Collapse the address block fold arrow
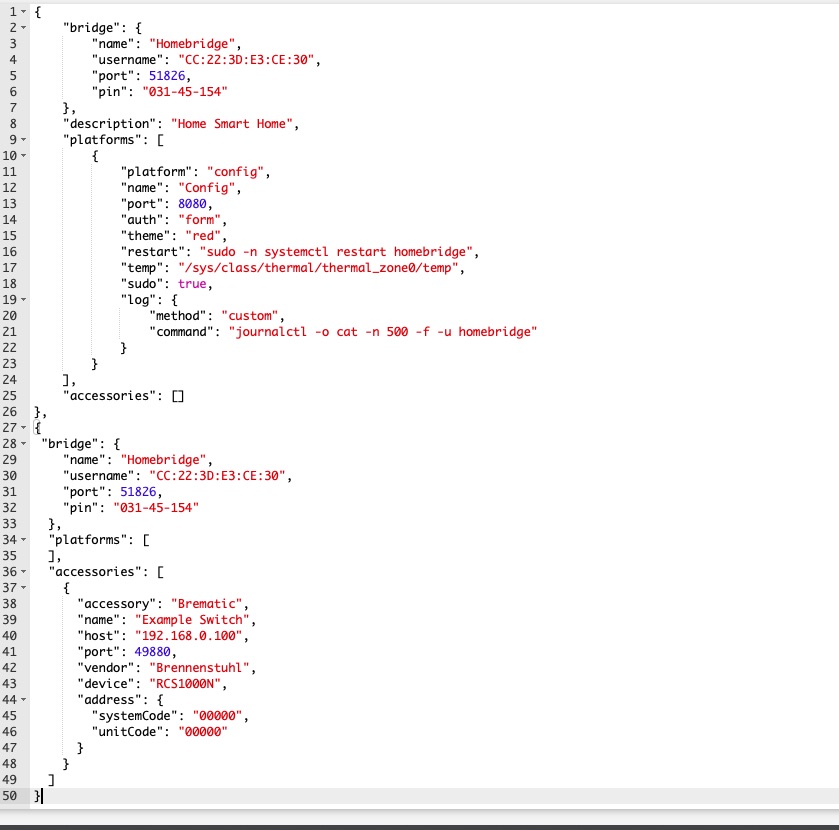The image size is (839, 830). coord(24,699)
